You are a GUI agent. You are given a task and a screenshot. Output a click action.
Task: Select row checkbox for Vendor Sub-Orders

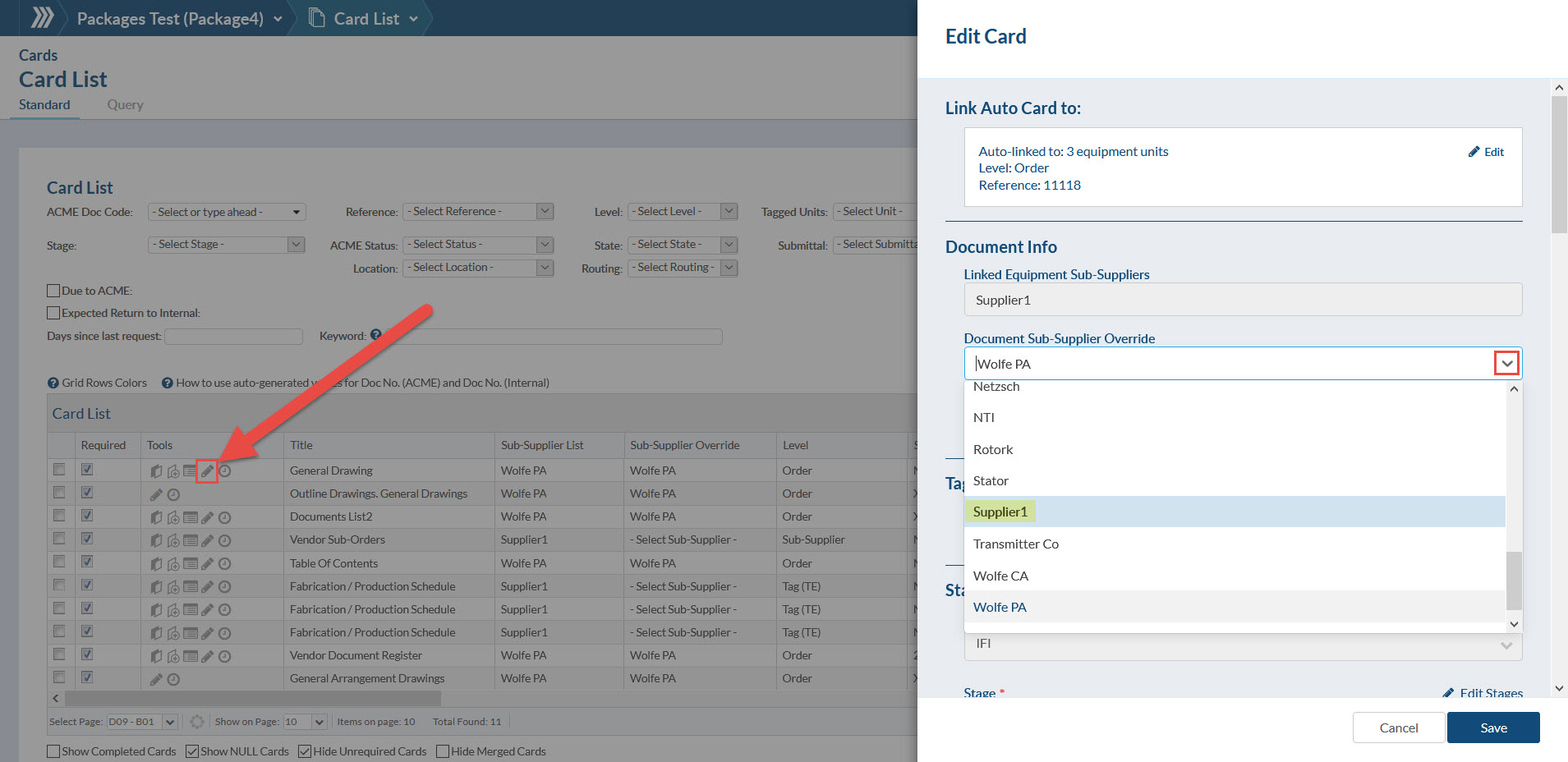pos(59,539)
